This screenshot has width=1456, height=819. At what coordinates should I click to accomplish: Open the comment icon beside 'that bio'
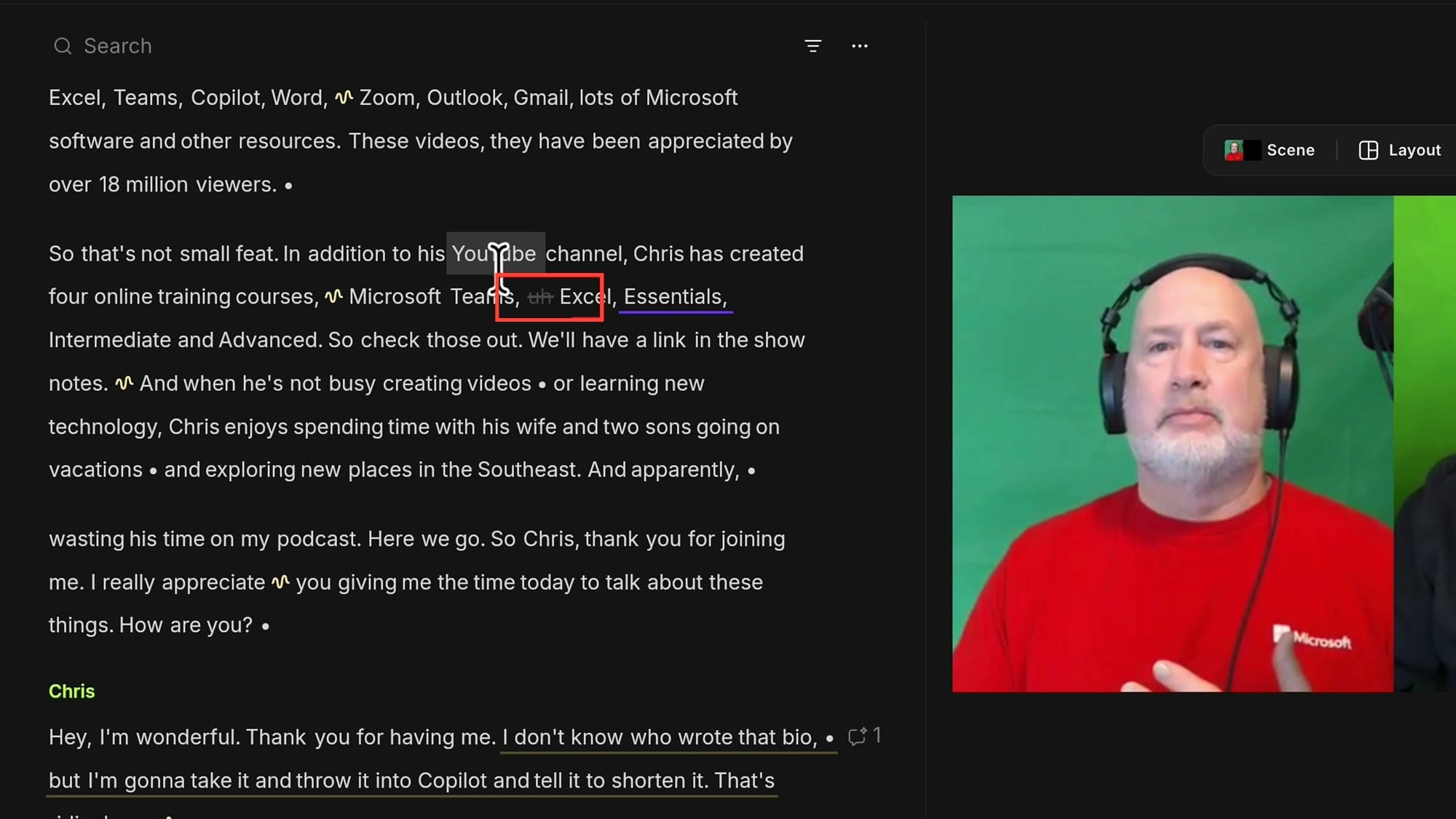pyautogui.click(x=858, y=736)
